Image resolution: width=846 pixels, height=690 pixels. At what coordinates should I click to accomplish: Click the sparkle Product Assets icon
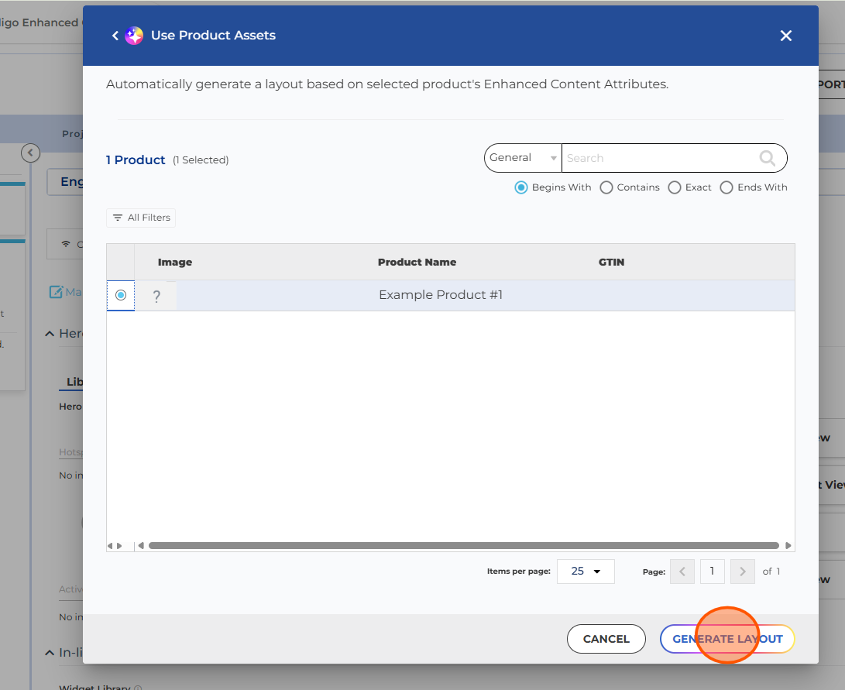(134, 36)
